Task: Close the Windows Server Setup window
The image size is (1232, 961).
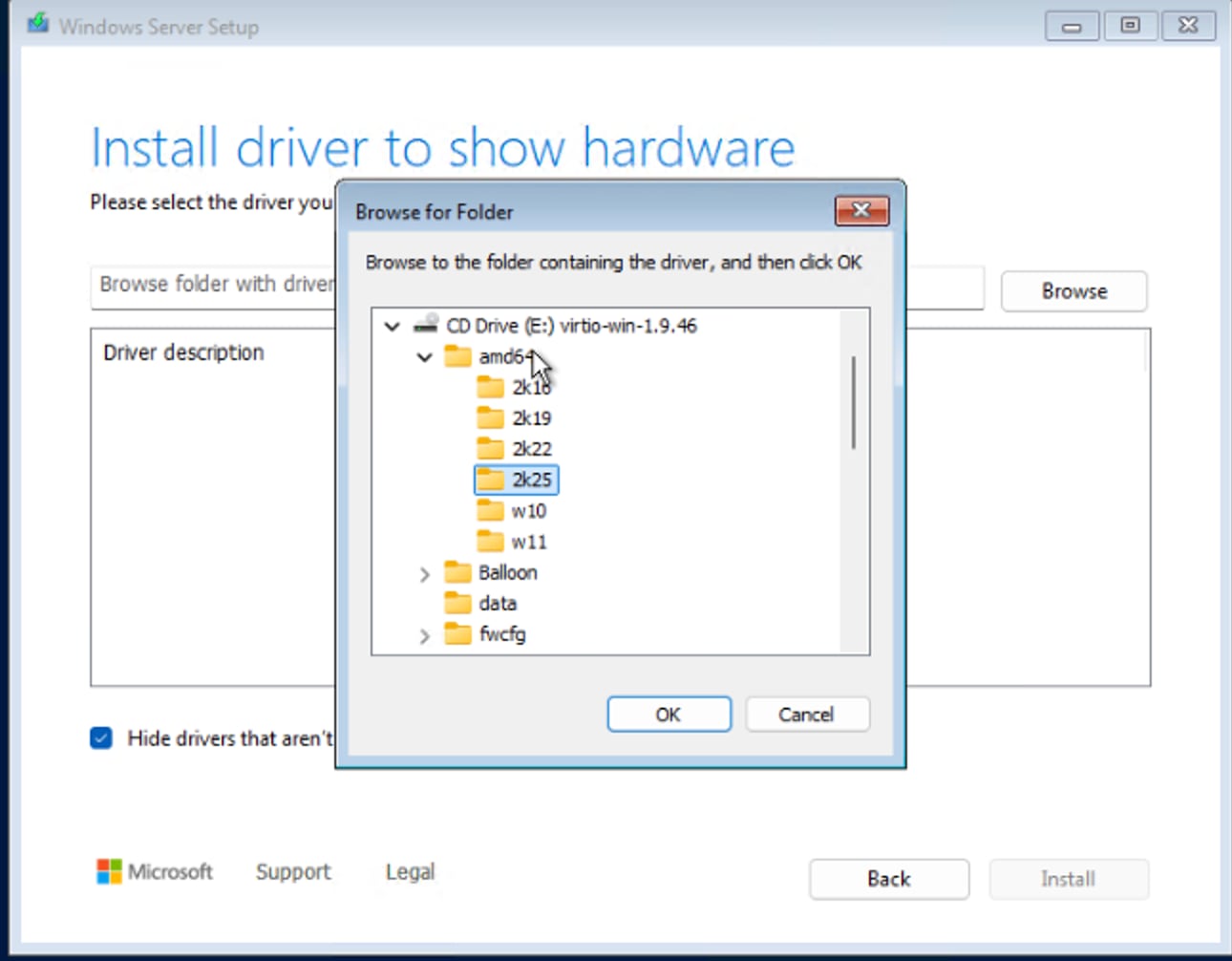Action: (x=1188, y=26)
